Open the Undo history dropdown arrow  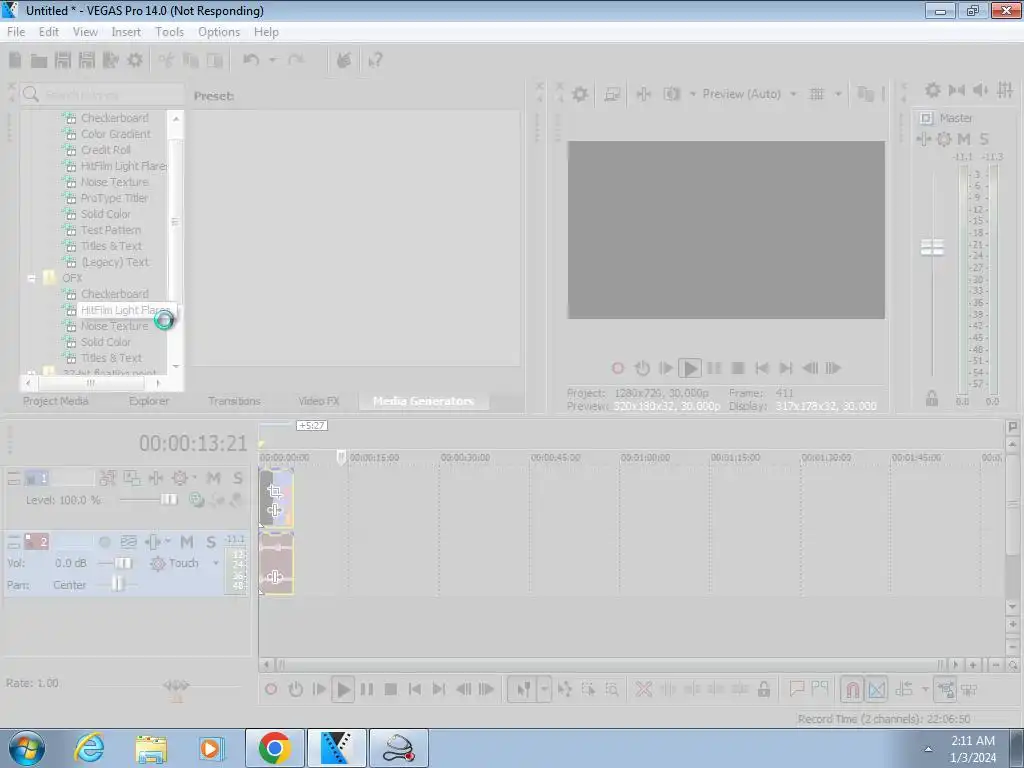273,60
